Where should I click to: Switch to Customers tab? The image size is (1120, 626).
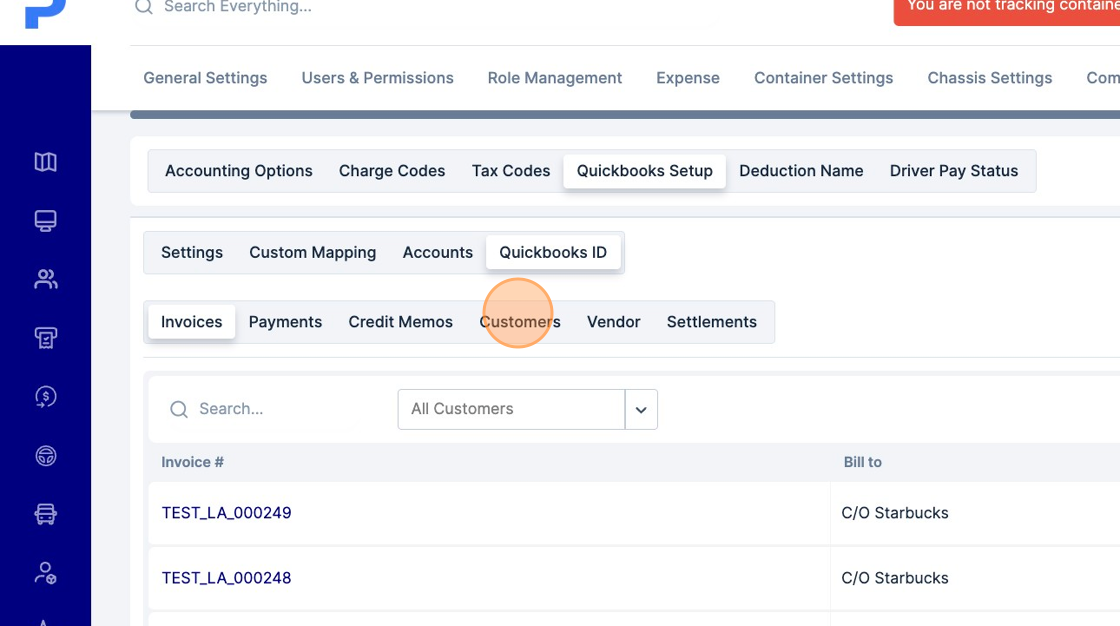(x=519, y=322)
